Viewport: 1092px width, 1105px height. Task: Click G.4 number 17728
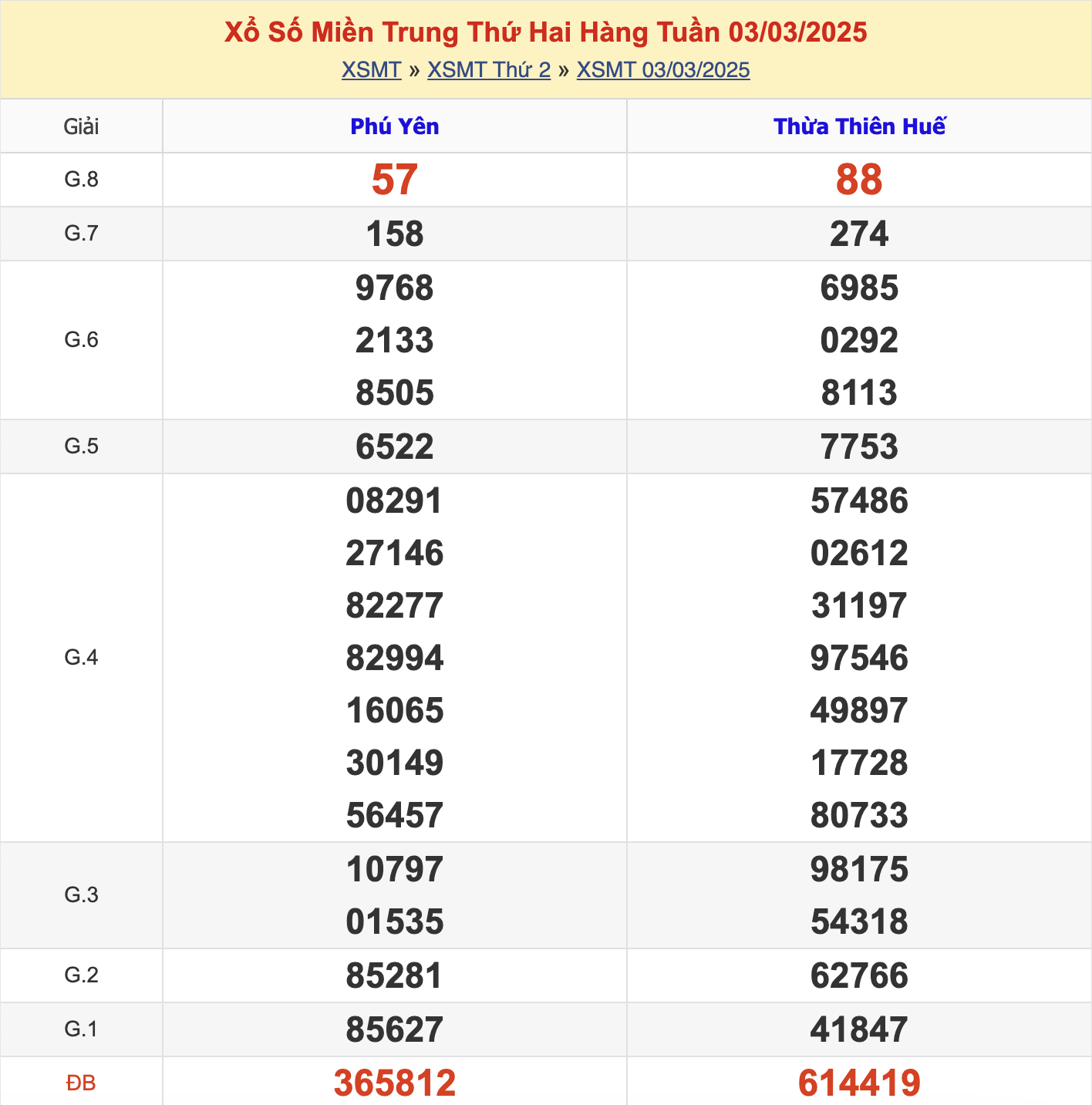click(x=859, y=763)
